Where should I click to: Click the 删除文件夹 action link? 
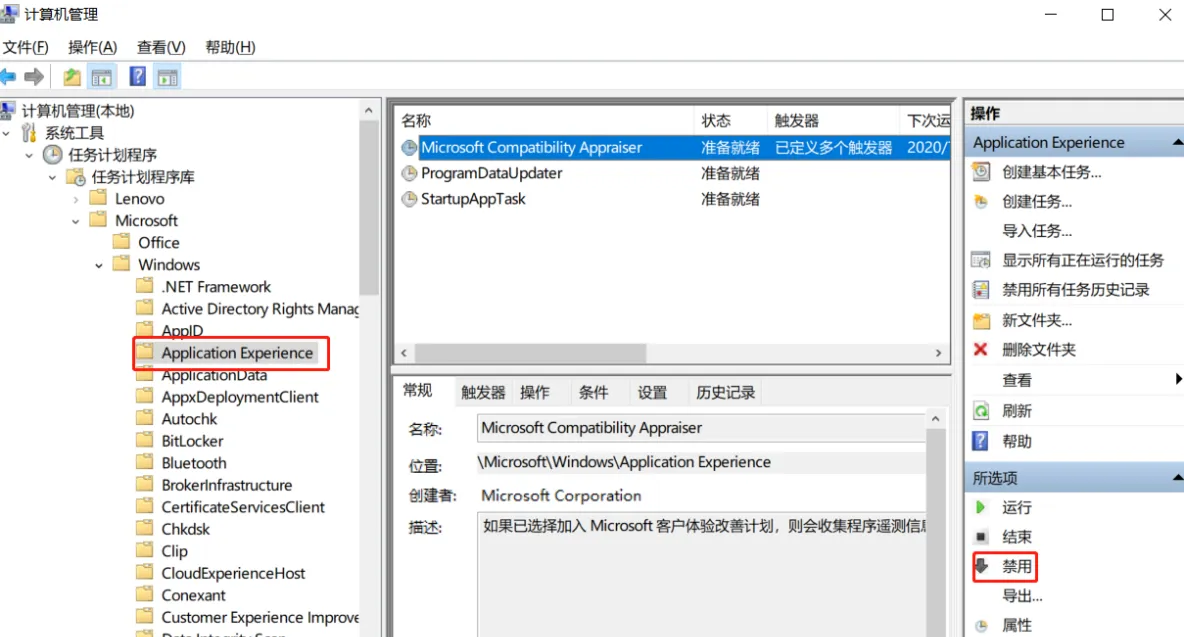pos(1039,349)
